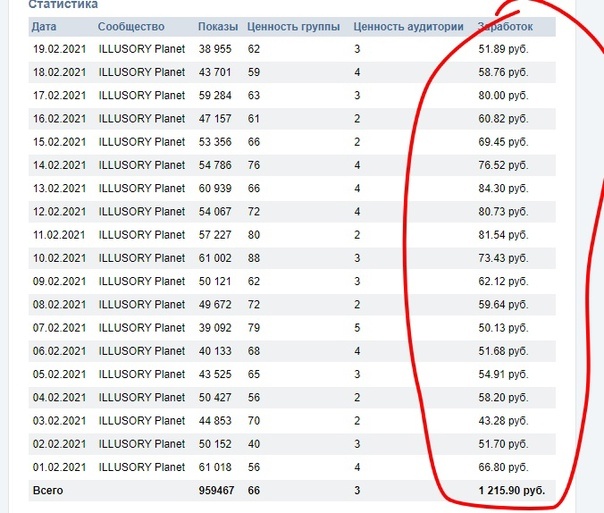This screenshot has width=604, height=513.
Task: Click earnings value 73.43 руб.
Action: click(503, 258)
